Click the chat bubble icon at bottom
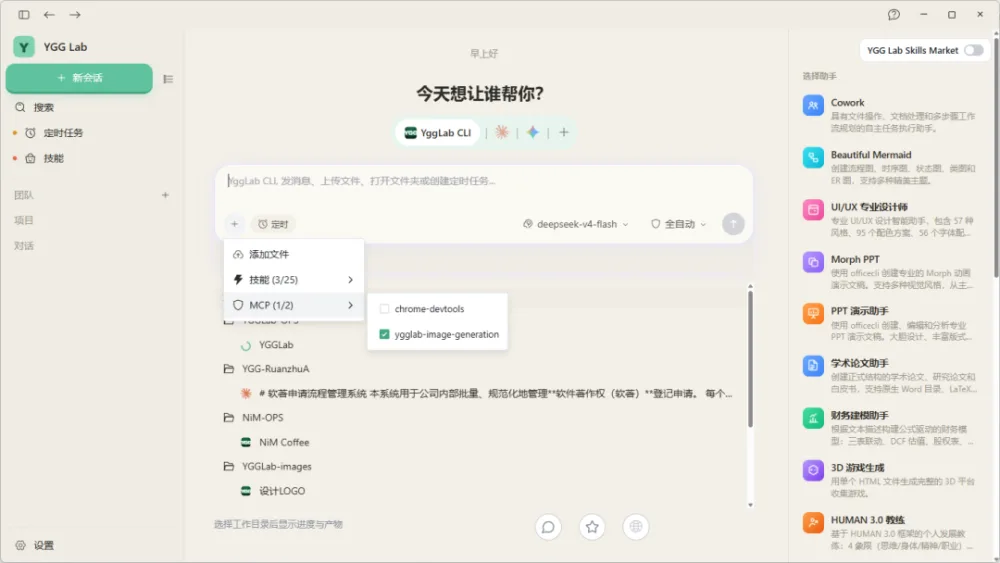Viewport: 1000px width, 563px height. pyautogui.click(x=548, y=527)
